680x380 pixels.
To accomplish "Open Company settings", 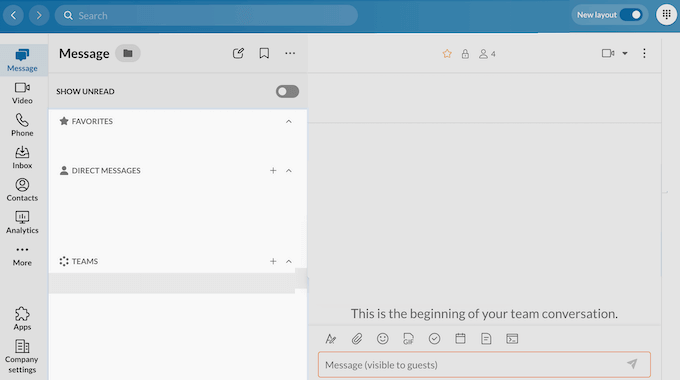I will [x=22, y=357].
